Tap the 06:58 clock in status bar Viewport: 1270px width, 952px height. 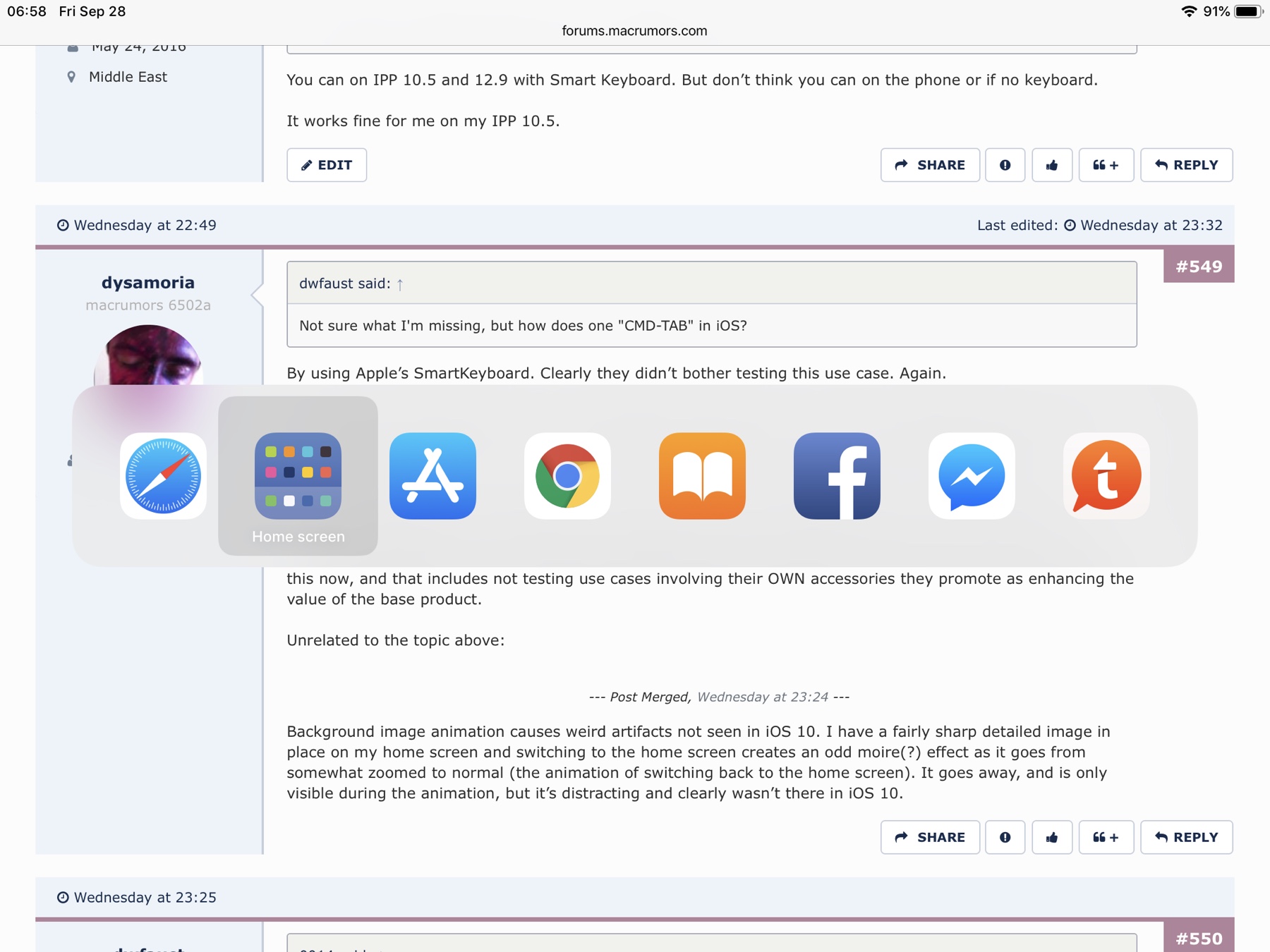[x=27, y=11]
